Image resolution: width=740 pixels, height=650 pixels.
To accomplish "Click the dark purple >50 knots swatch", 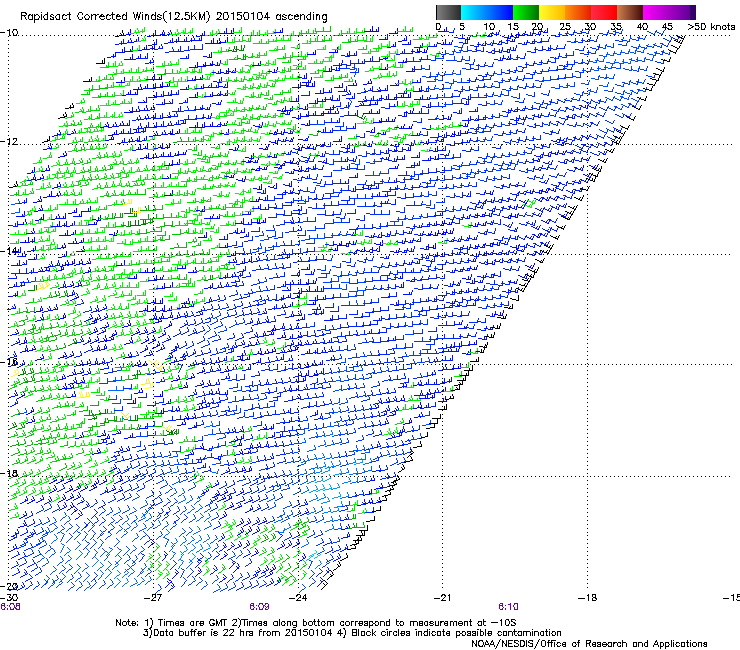I will (x=693, y=12).
